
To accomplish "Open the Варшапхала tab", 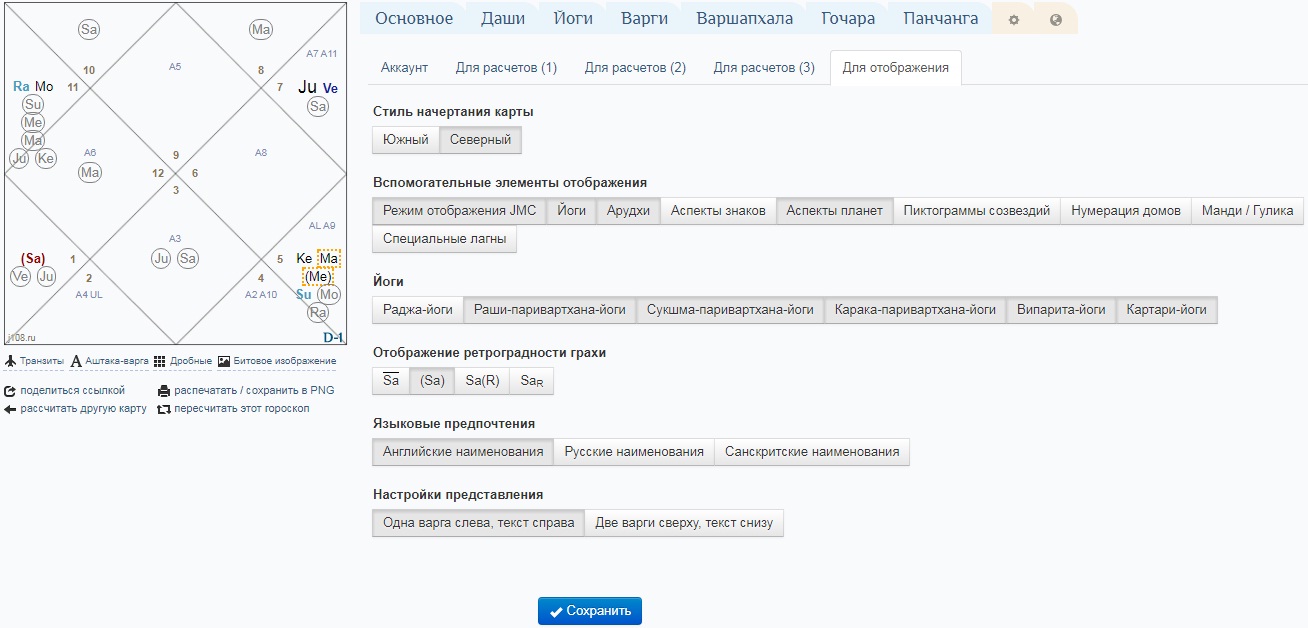I will point(745,18).
